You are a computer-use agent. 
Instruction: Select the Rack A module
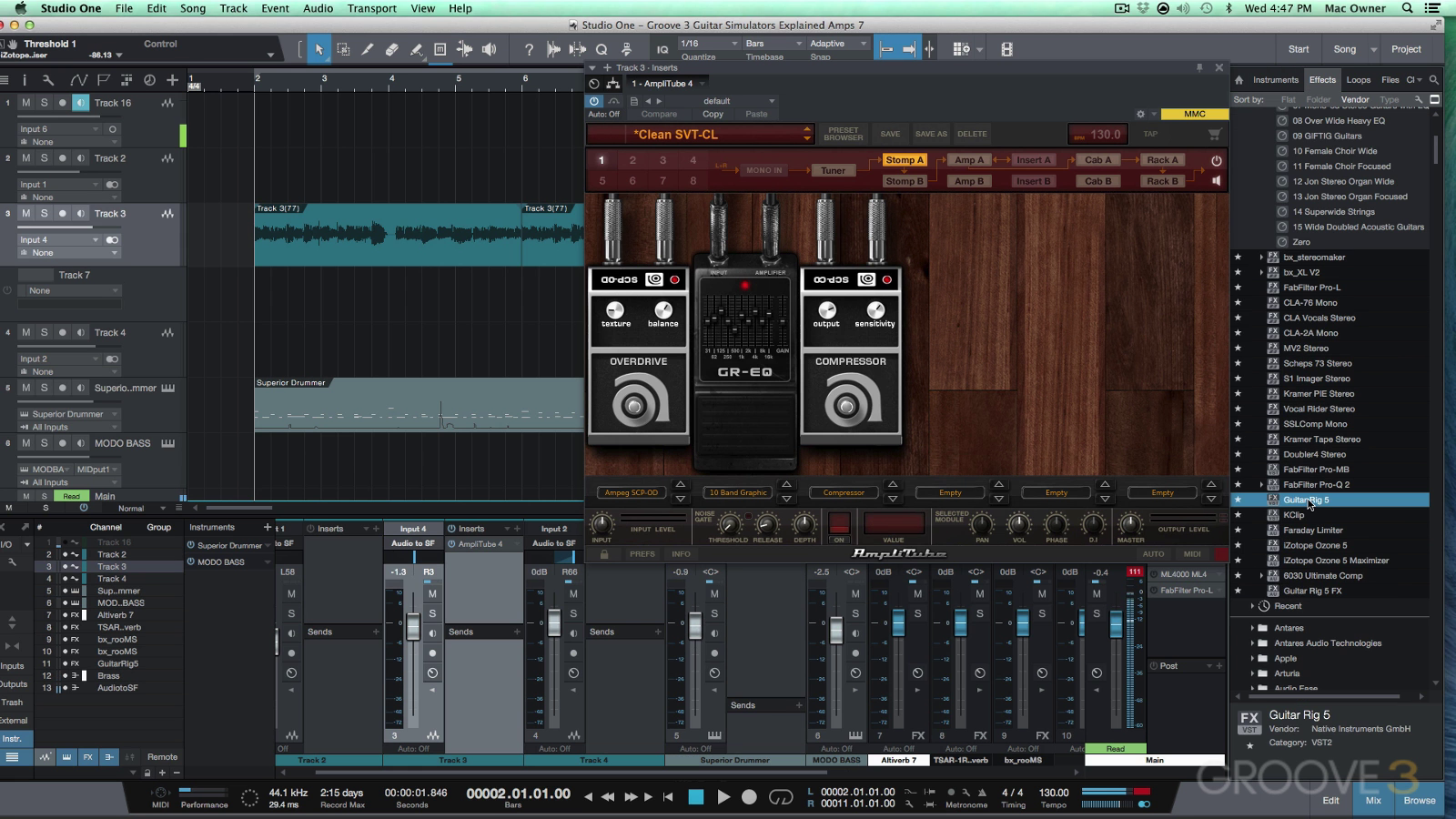[x=1162, y=160]
